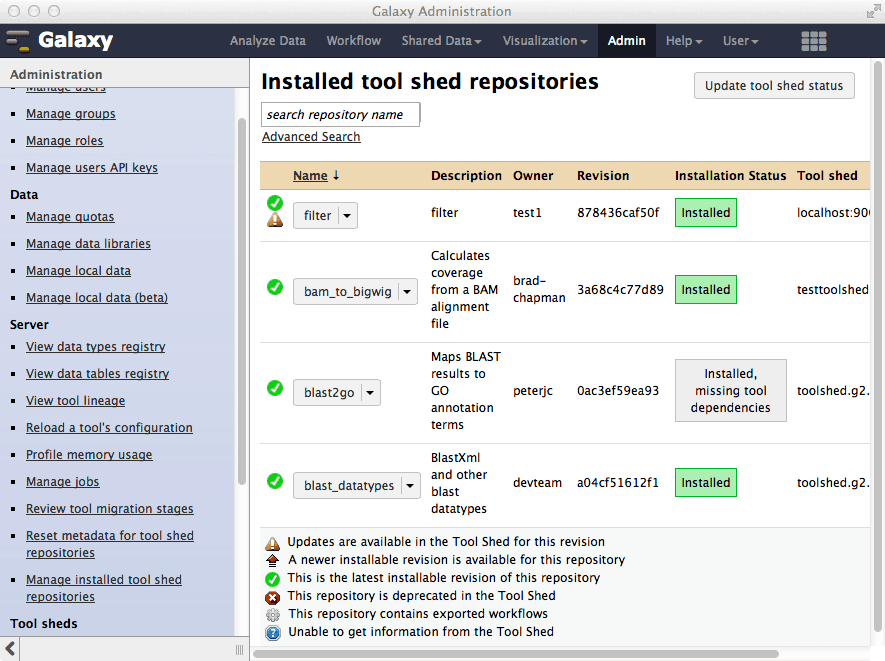Open the Visualization menu
Viewport: 885px width, 661px height.
pyautogui.click(x=545, y=41)
